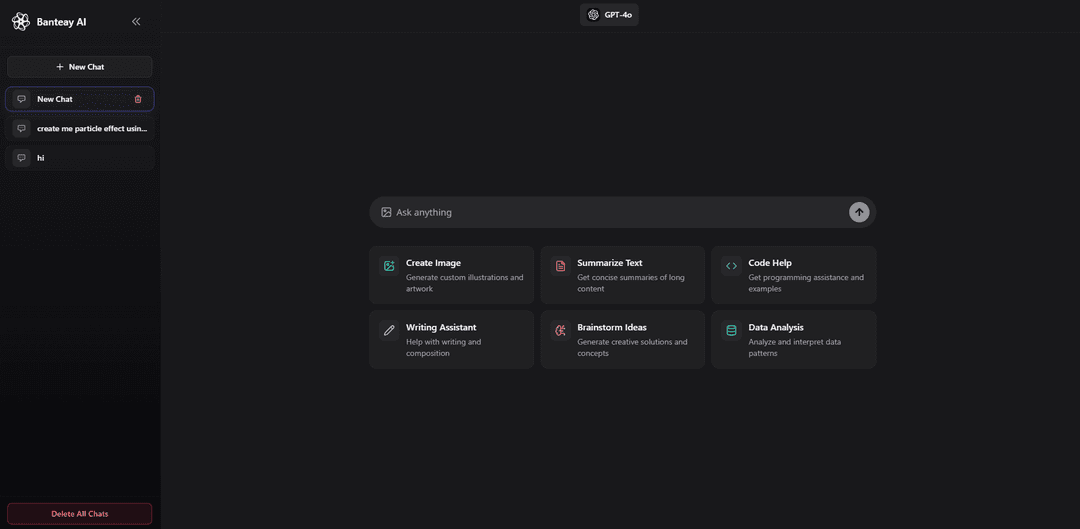The image size is (1080, 529).
Task: Click Delete All Chats button
Action: click(80, 514)
